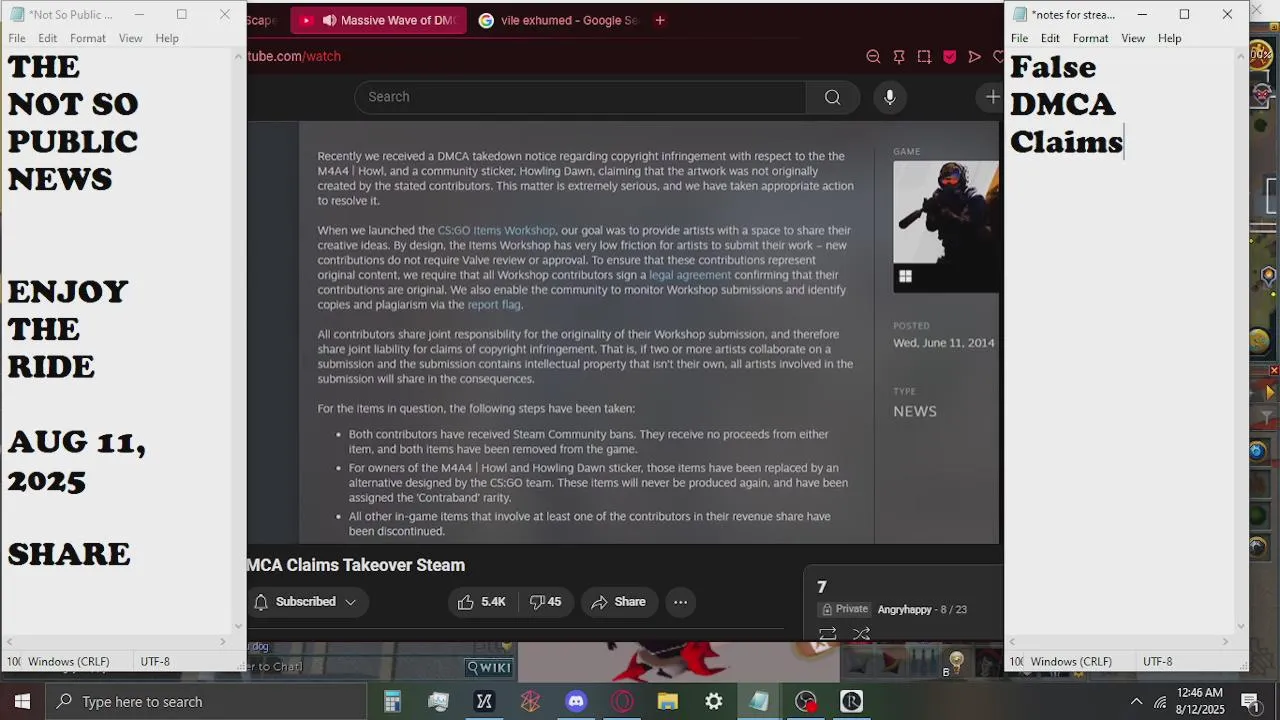Open the File Explorer taskbar icon

(667, 702)
